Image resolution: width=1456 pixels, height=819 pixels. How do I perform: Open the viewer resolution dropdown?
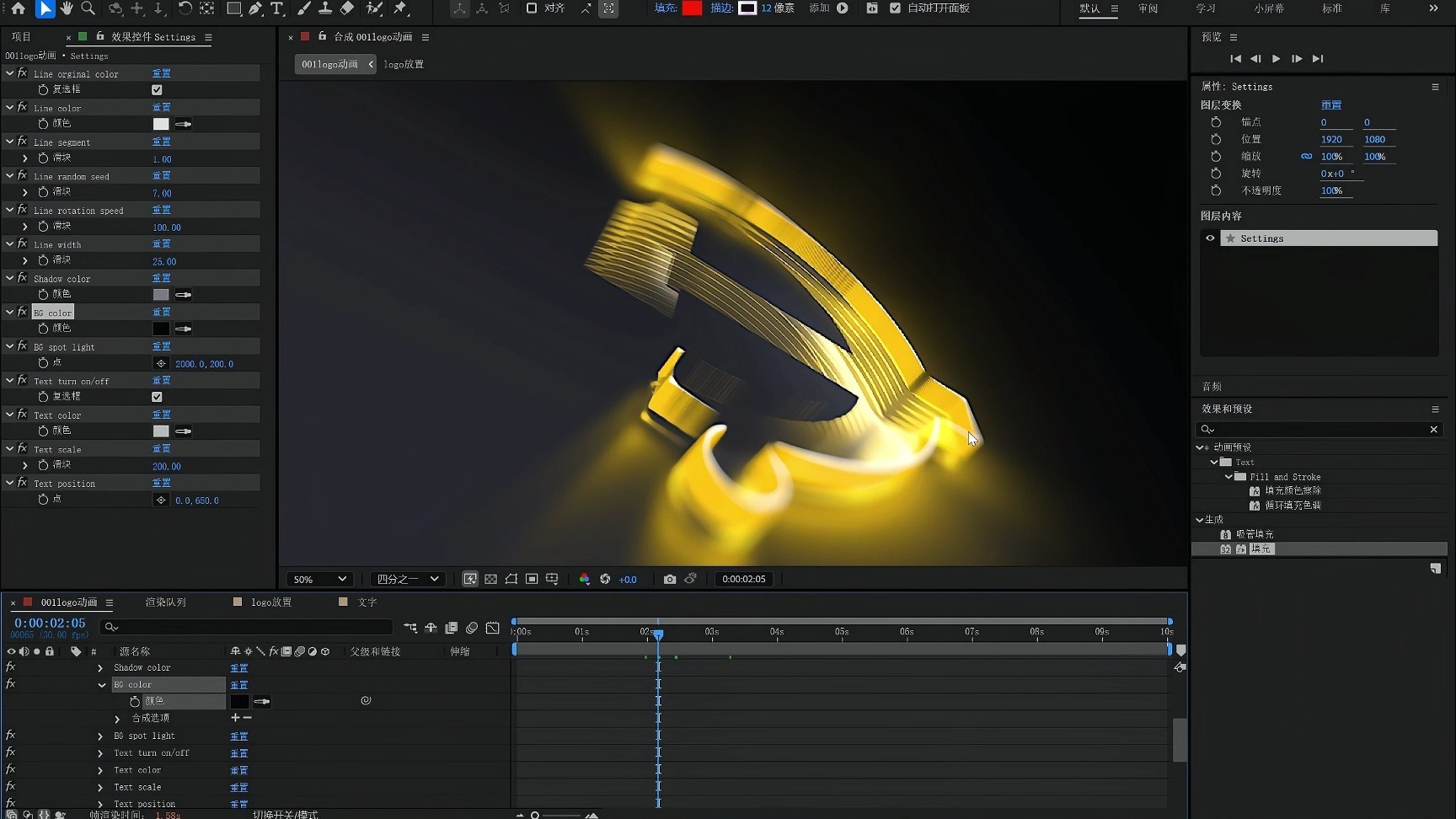pyautogui.click(x=408, y=579)
